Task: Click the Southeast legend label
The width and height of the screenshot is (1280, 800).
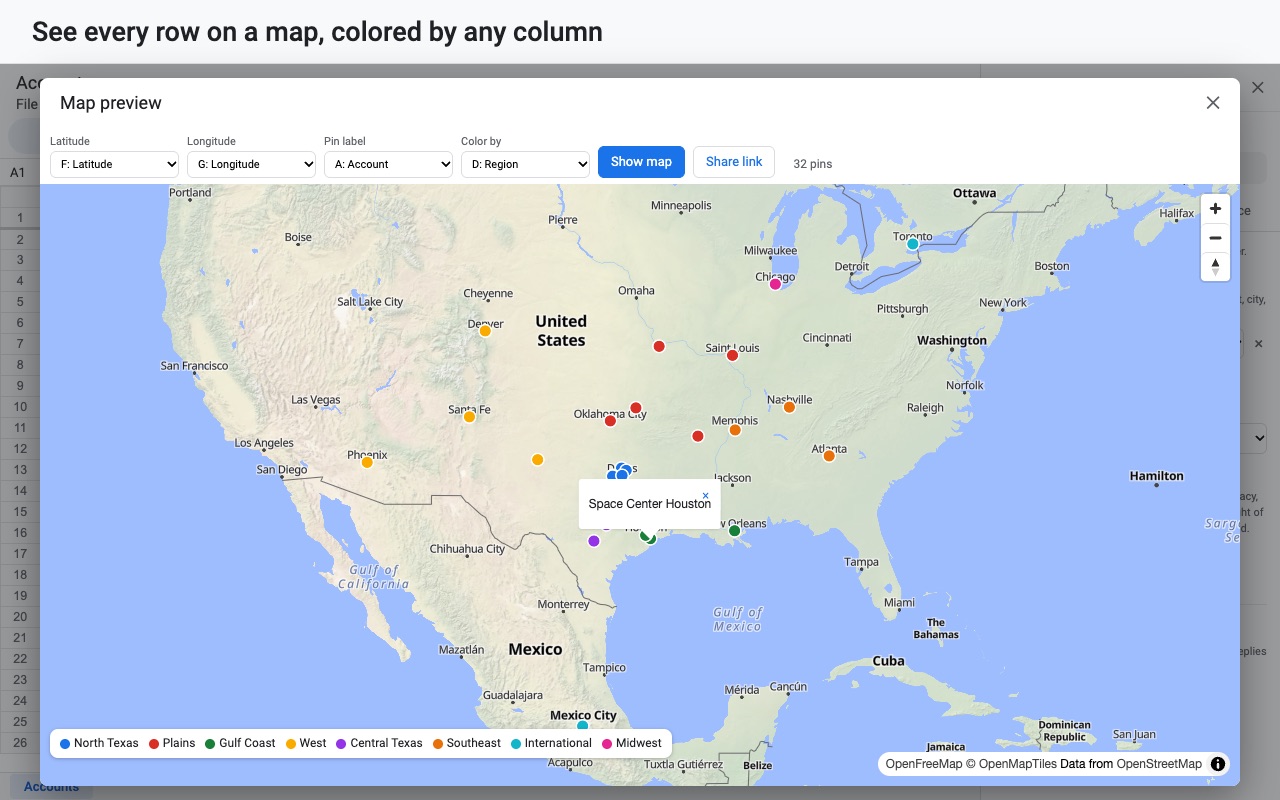Action: pyautogui.click(x=474, y=743)
